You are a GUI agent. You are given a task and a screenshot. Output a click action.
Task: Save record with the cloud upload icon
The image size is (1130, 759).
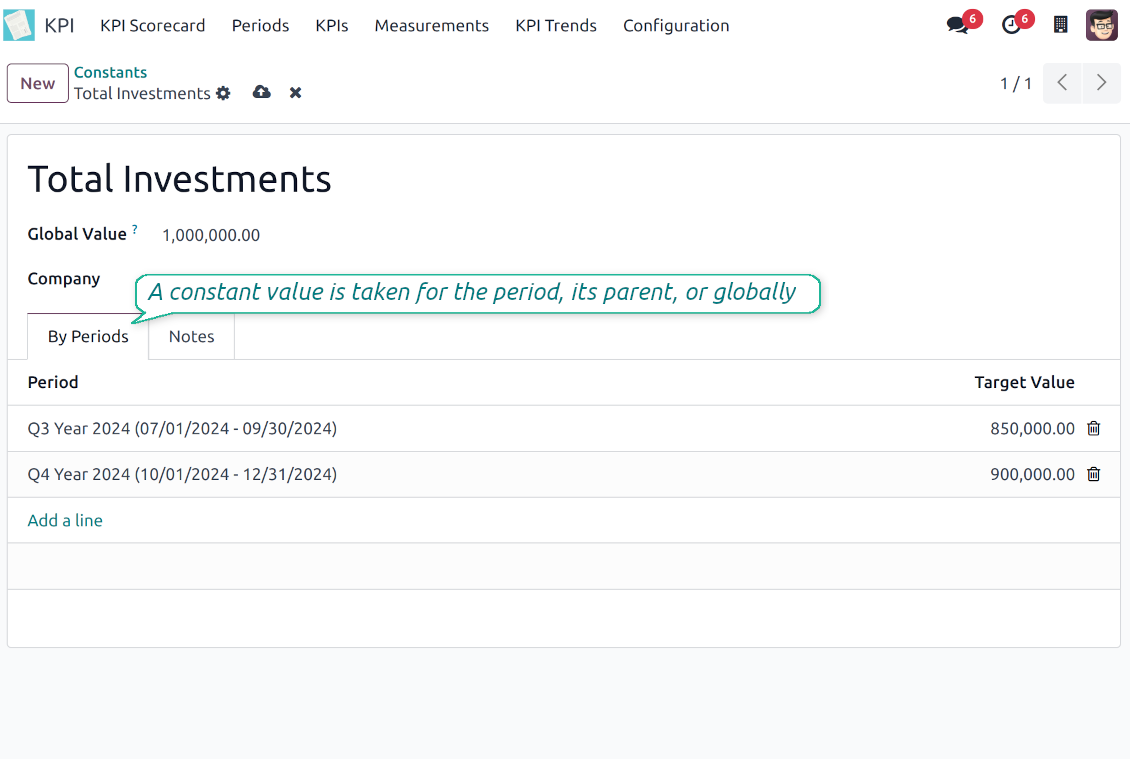click(x=262, y=92)
